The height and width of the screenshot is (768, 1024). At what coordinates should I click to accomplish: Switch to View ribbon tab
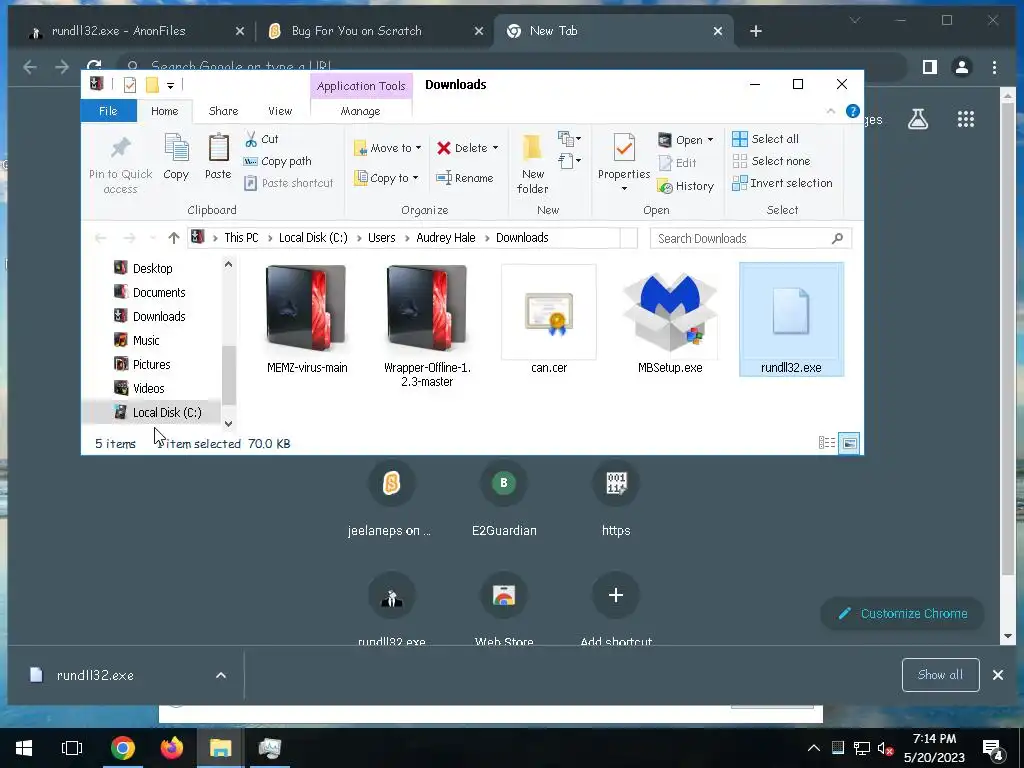[280, 111]
